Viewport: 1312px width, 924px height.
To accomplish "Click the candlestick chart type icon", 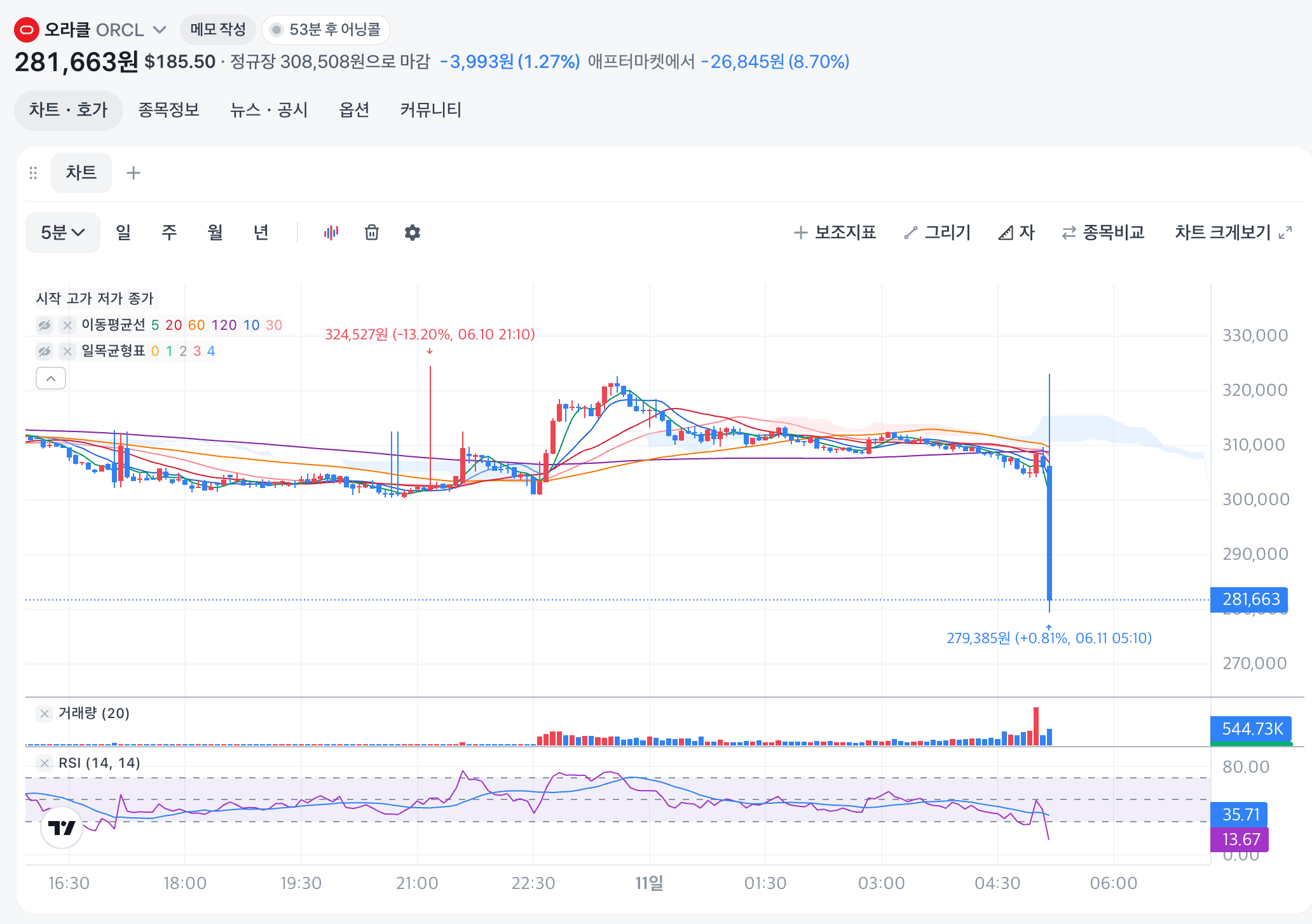I will point(331,233).
